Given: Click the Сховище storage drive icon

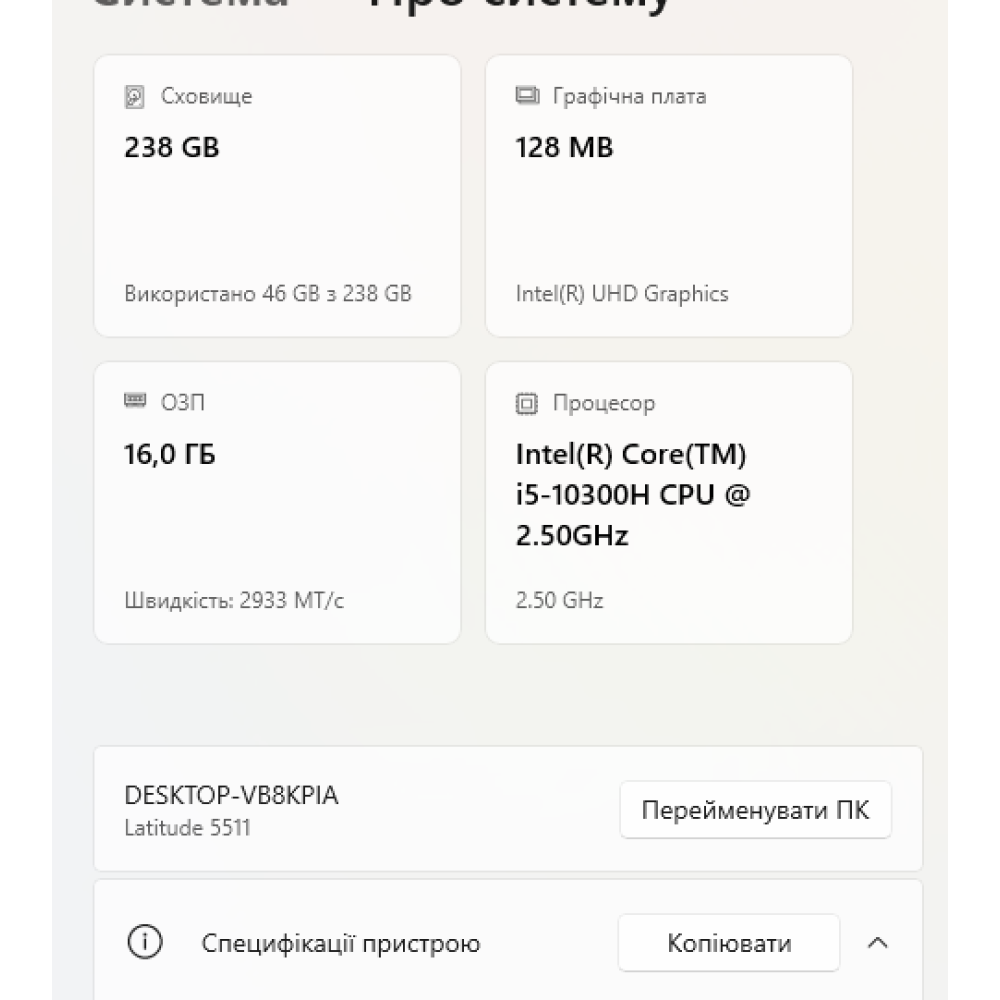Looking at the screenshot, I should 135,95.
